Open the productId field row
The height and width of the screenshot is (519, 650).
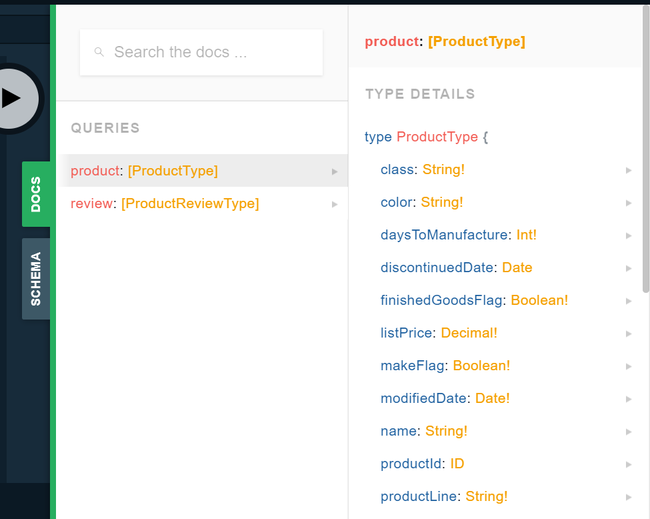point(410,463)
